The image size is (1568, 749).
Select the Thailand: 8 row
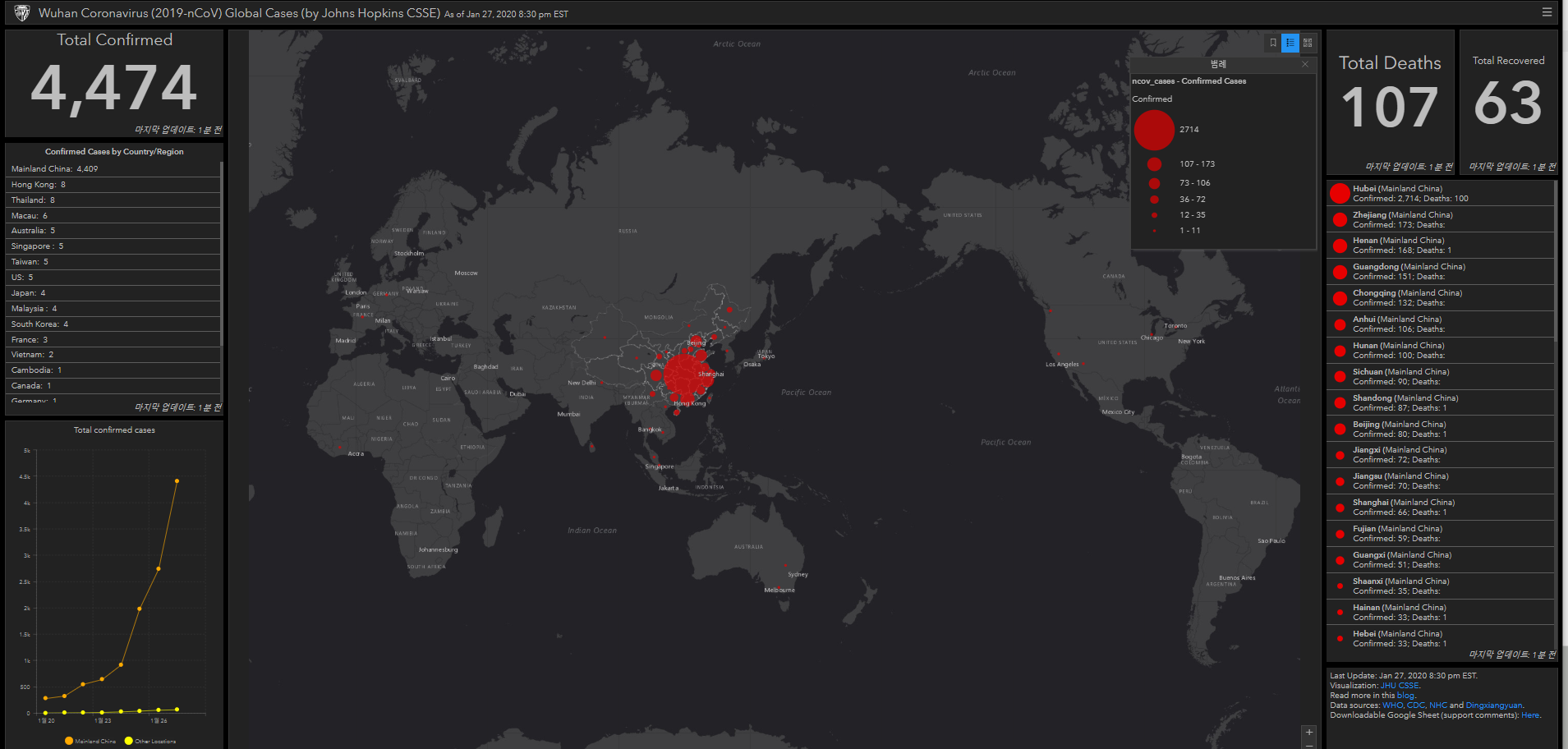coord(114,200)
